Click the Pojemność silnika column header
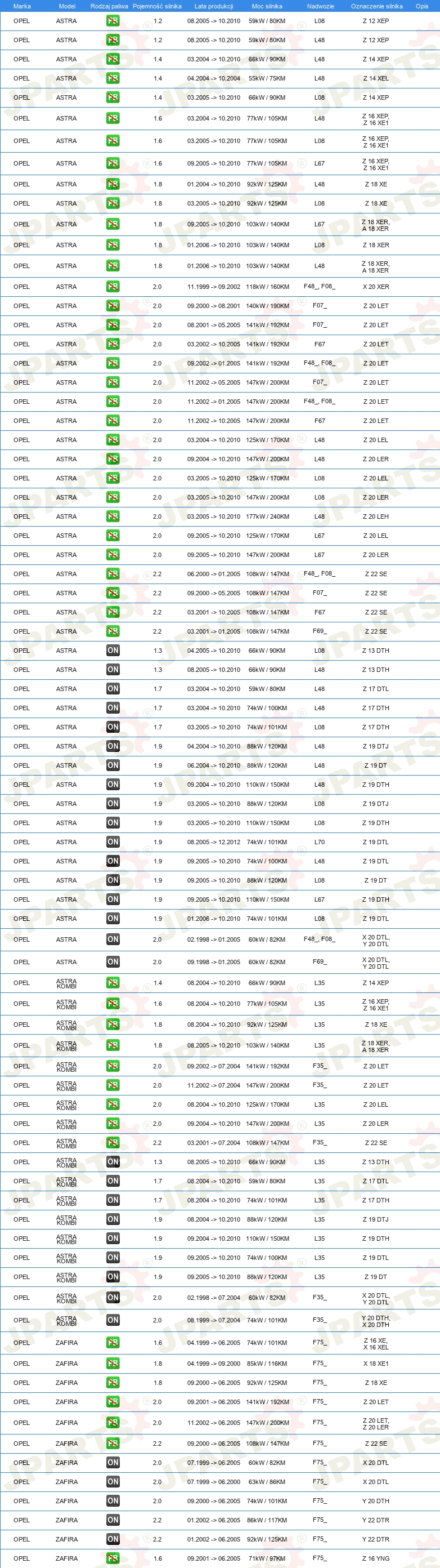The height and width of the screenshot is (1568, 440). click(x=157, y=6)
